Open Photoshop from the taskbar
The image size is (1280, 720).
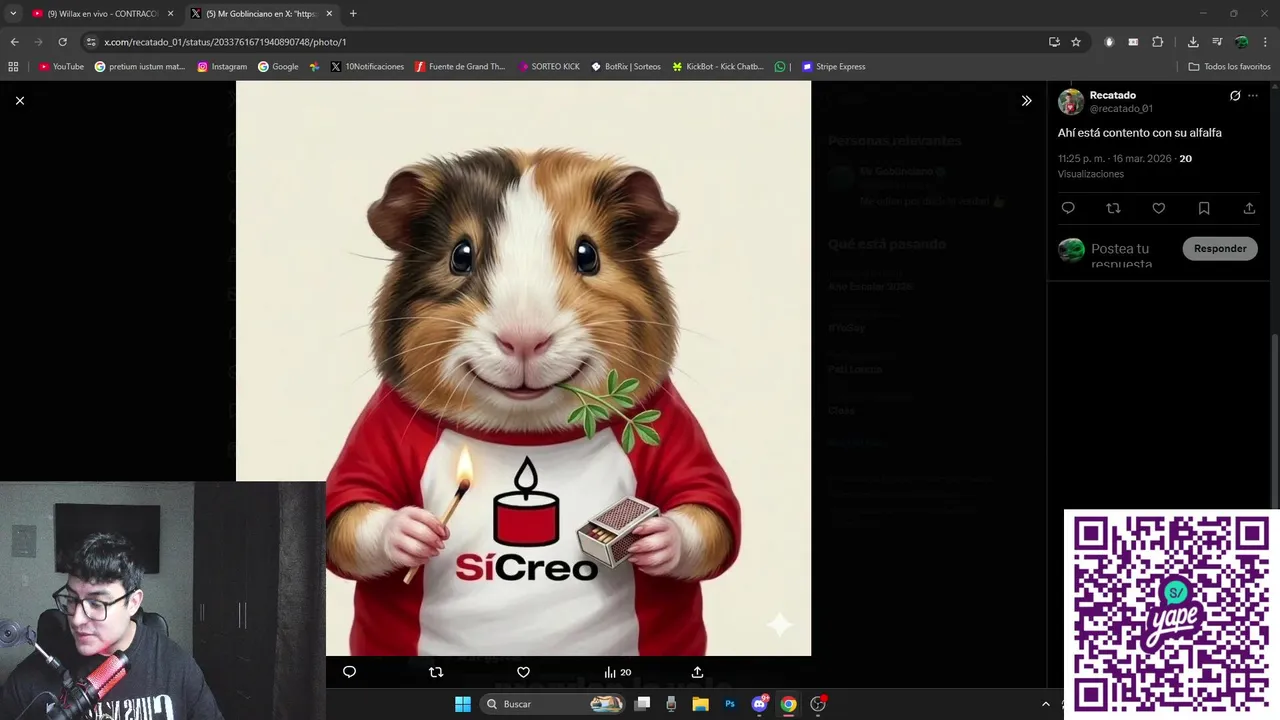click(730, 704)
